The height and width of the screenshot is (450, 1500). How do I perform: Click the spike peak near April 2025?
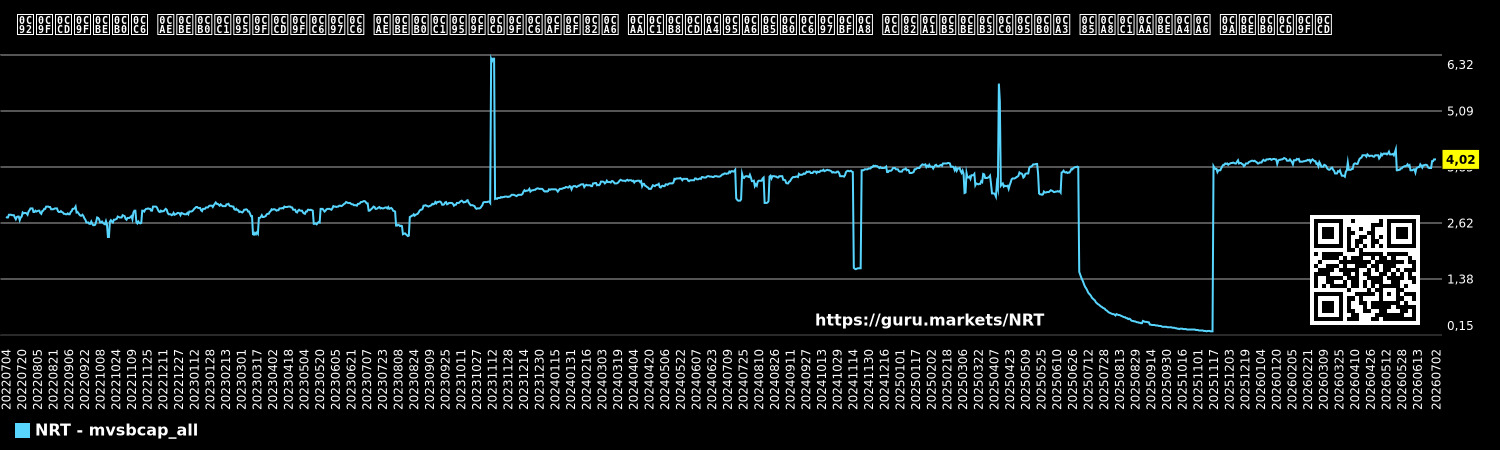pos(999,85)
